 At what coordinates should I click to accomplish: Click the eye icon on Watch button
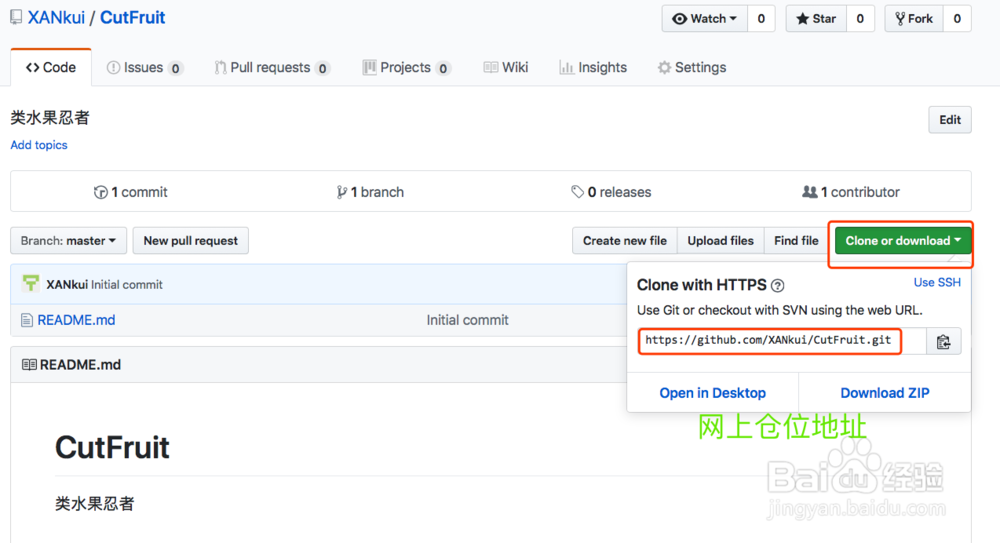[680, 19]
